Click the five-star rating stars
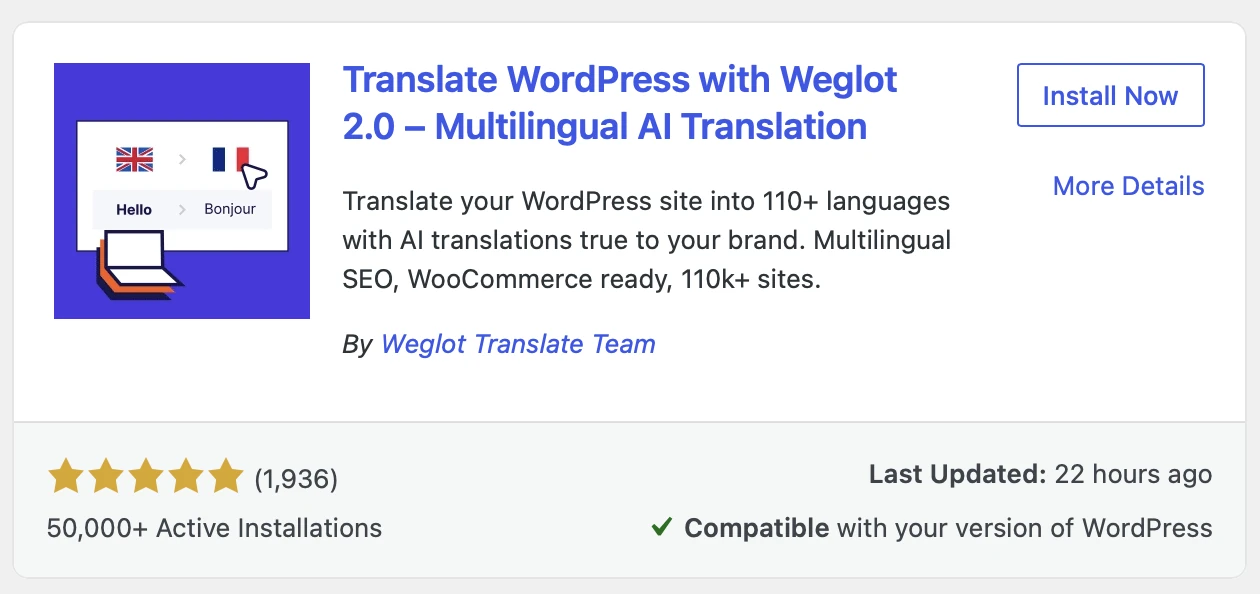This screenshot has width=1260, height=594. [146, 477]
